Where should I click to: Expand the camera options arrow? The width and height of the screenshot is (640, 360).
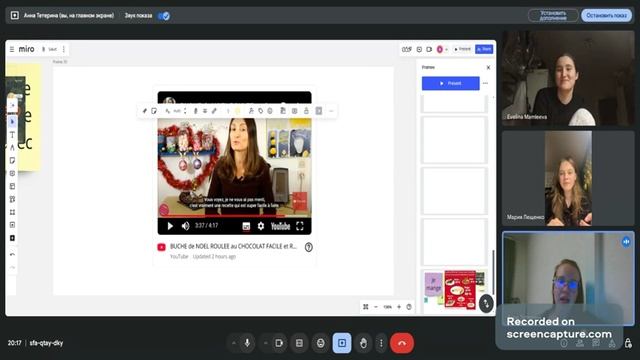(266, 343)
